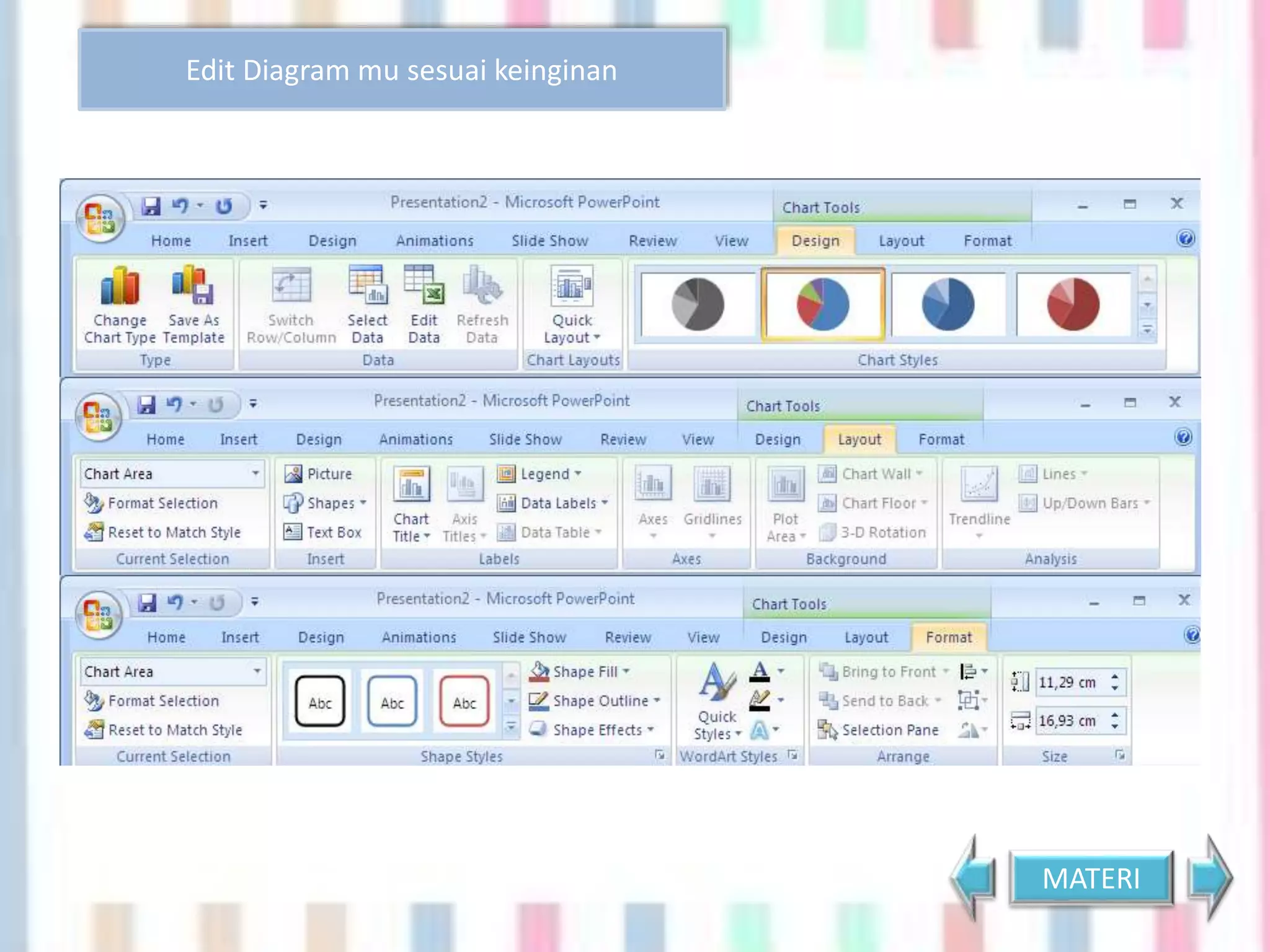Increase the shape width 16,93 cm spinner
Image resolution: width=1270 pixels, height=952 pixels.
(x=1114, y=715)
